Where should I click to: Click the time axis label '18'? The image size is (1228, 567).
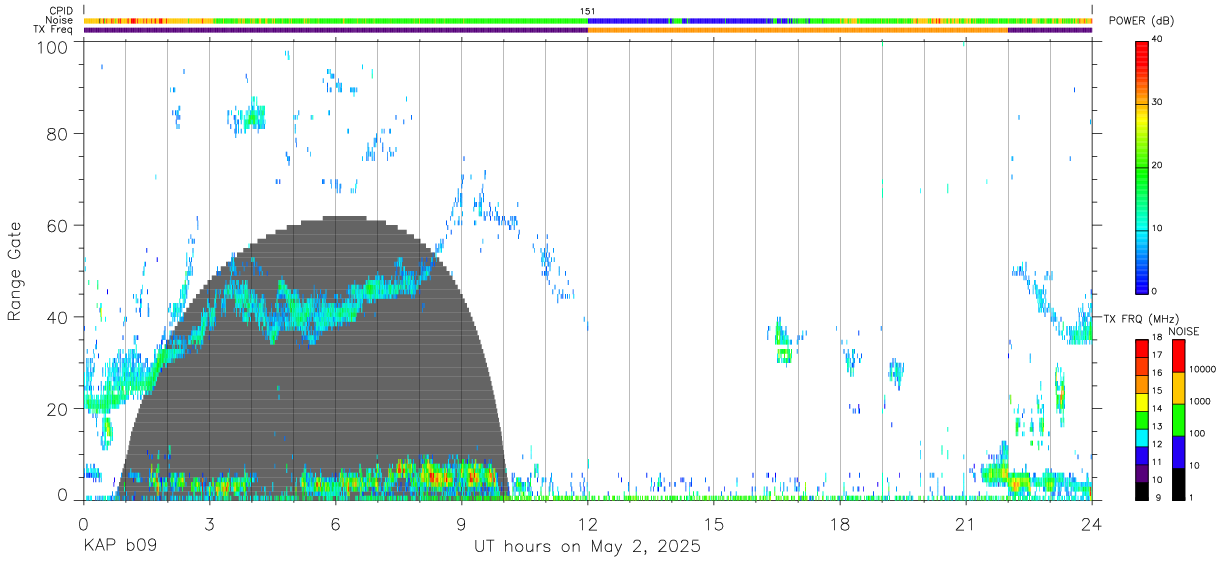click(840, 524)
